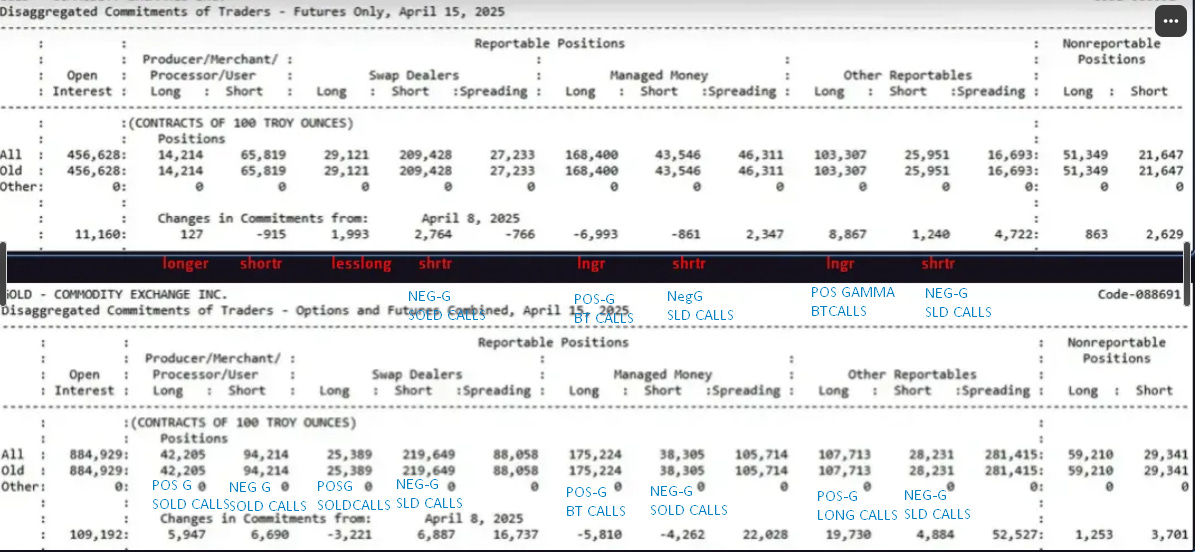Screen dimensions: 1195x552
Task: Select value 29,341 in the Old row
Action: [1165, 470]
